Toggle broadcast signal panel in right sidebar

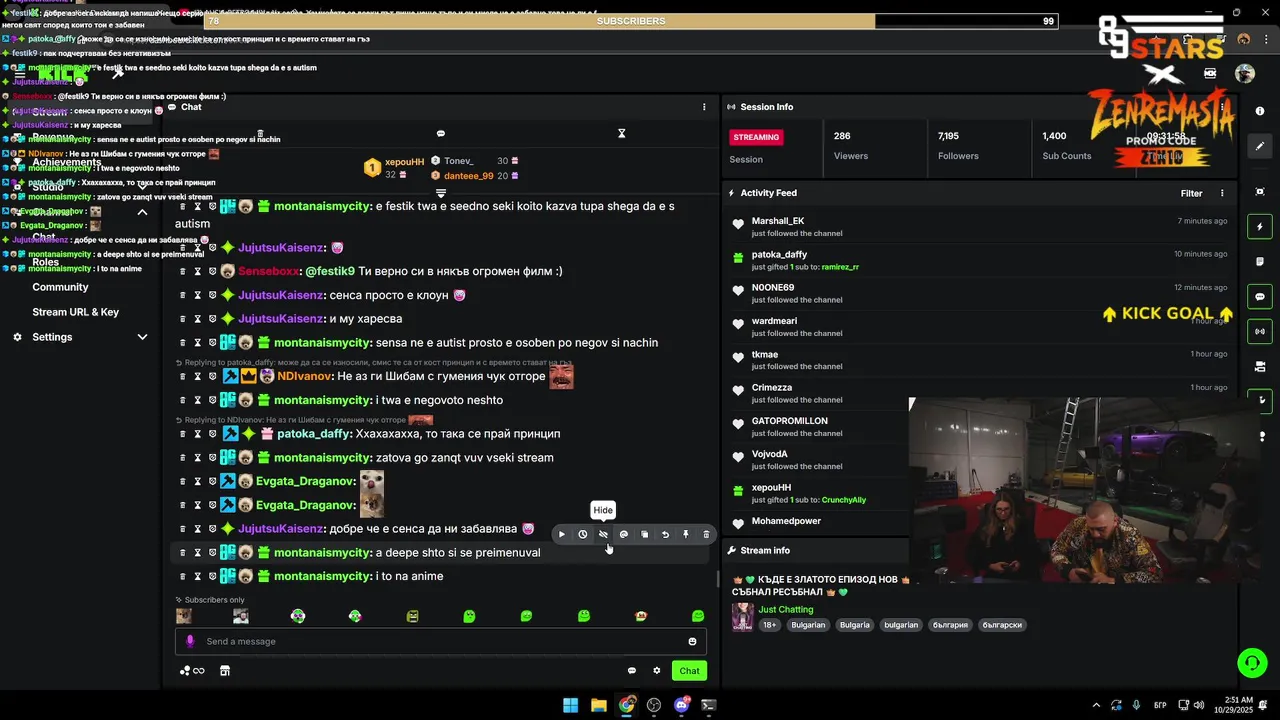pyautogui.click(x=1260, y=331)
